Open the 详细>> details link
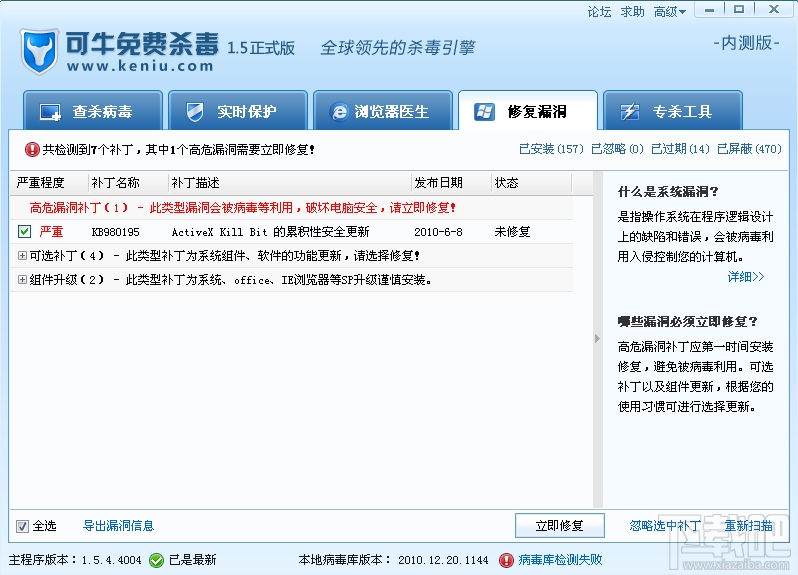 pos(746,276)
